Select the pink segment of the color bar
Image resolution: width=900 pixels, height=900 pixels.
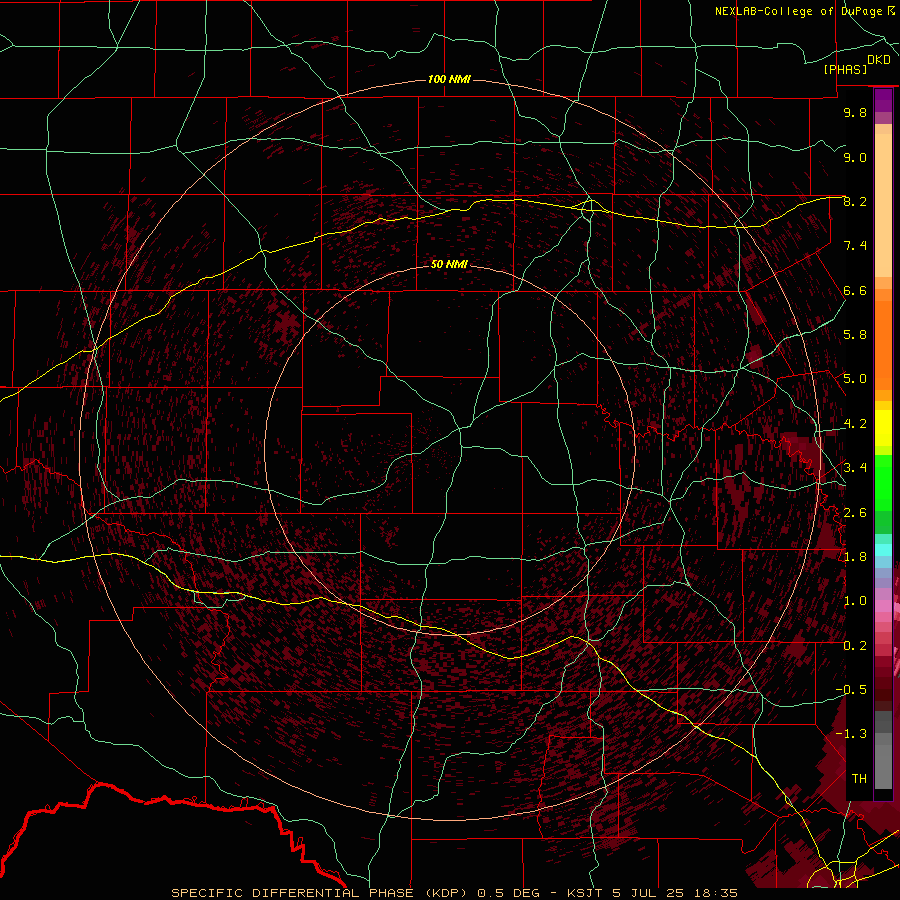pos(883,607)
